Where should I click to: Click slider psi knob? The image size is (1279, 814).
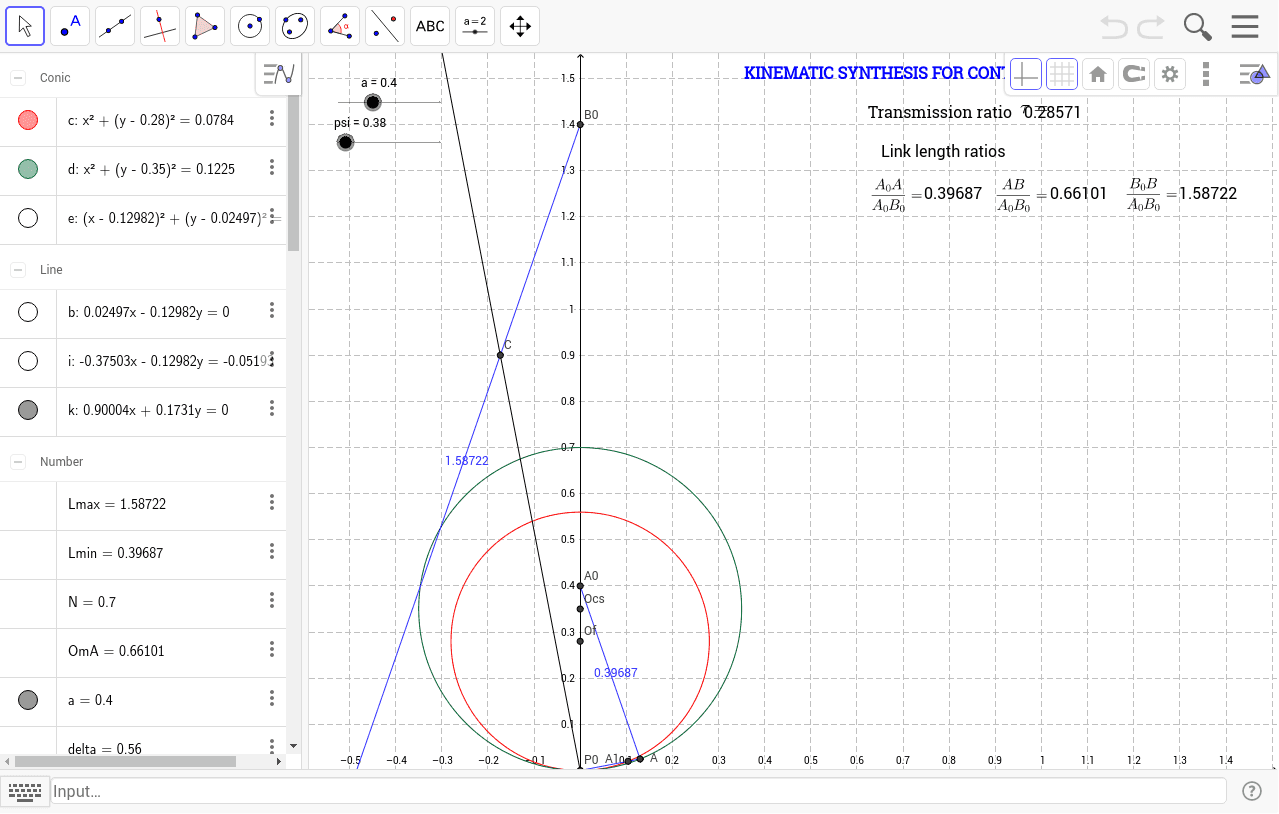(x=345, y=143)
